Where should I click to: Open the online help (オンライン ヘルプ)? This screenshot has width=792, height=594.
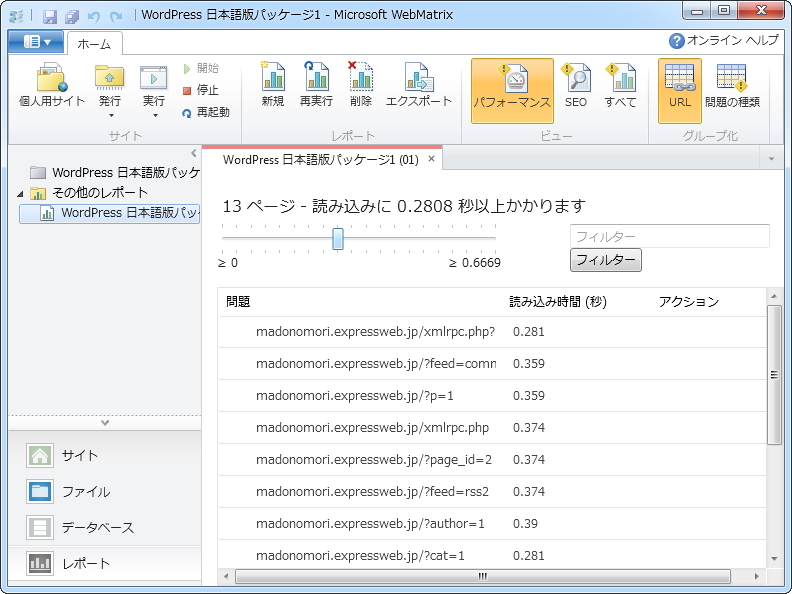[723, 40]
